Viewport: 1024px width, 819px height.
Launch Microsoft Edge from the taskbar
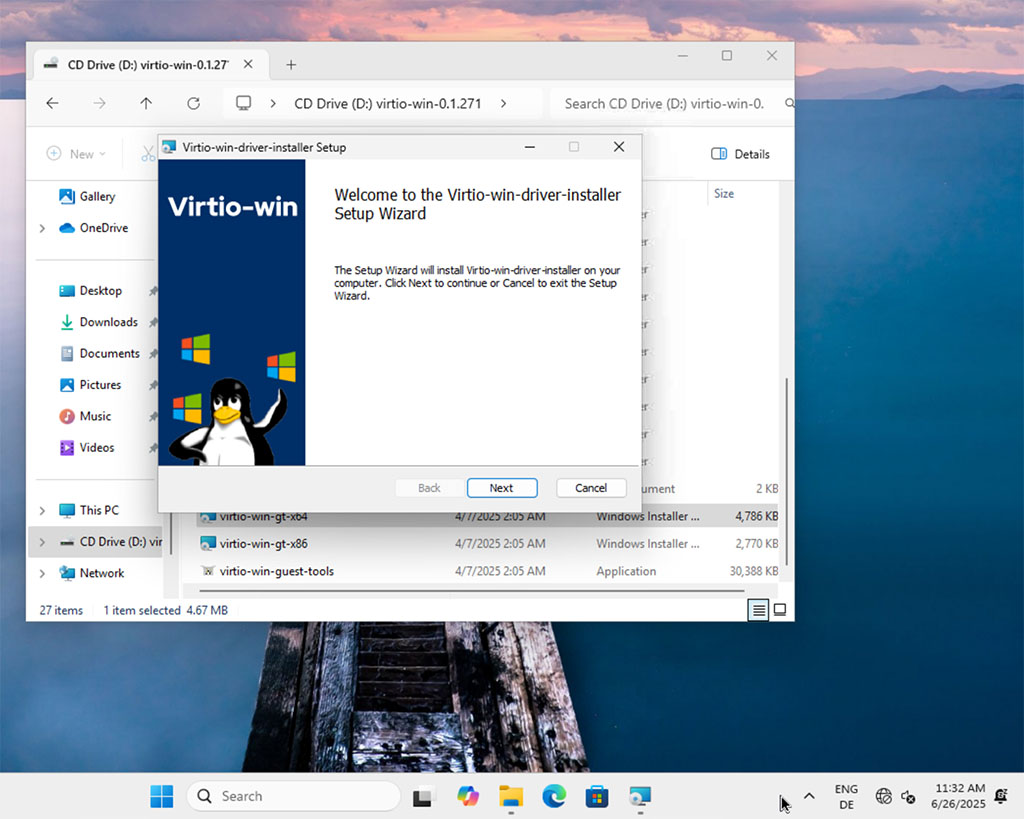click(x=554, y=796)
